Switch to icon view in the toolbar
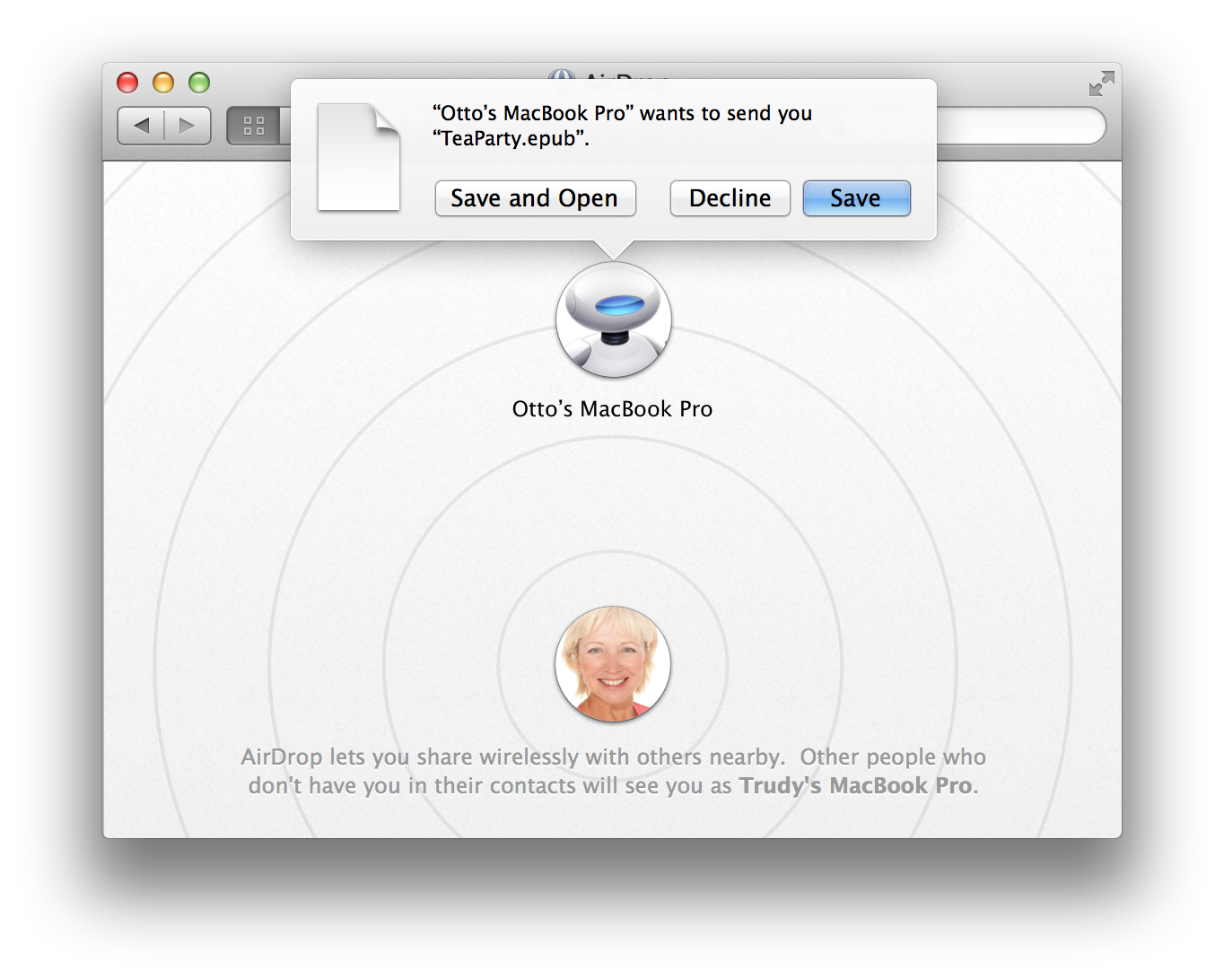 [x=254, y=126]
